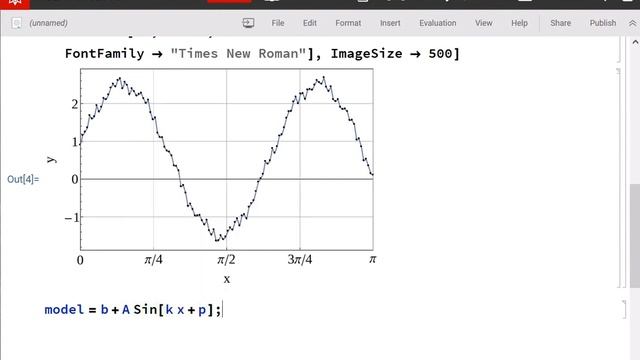The width and height of the screenshot is (640, 360).
Task: Open the Insert menu
Action: click(x=390, y=23)
